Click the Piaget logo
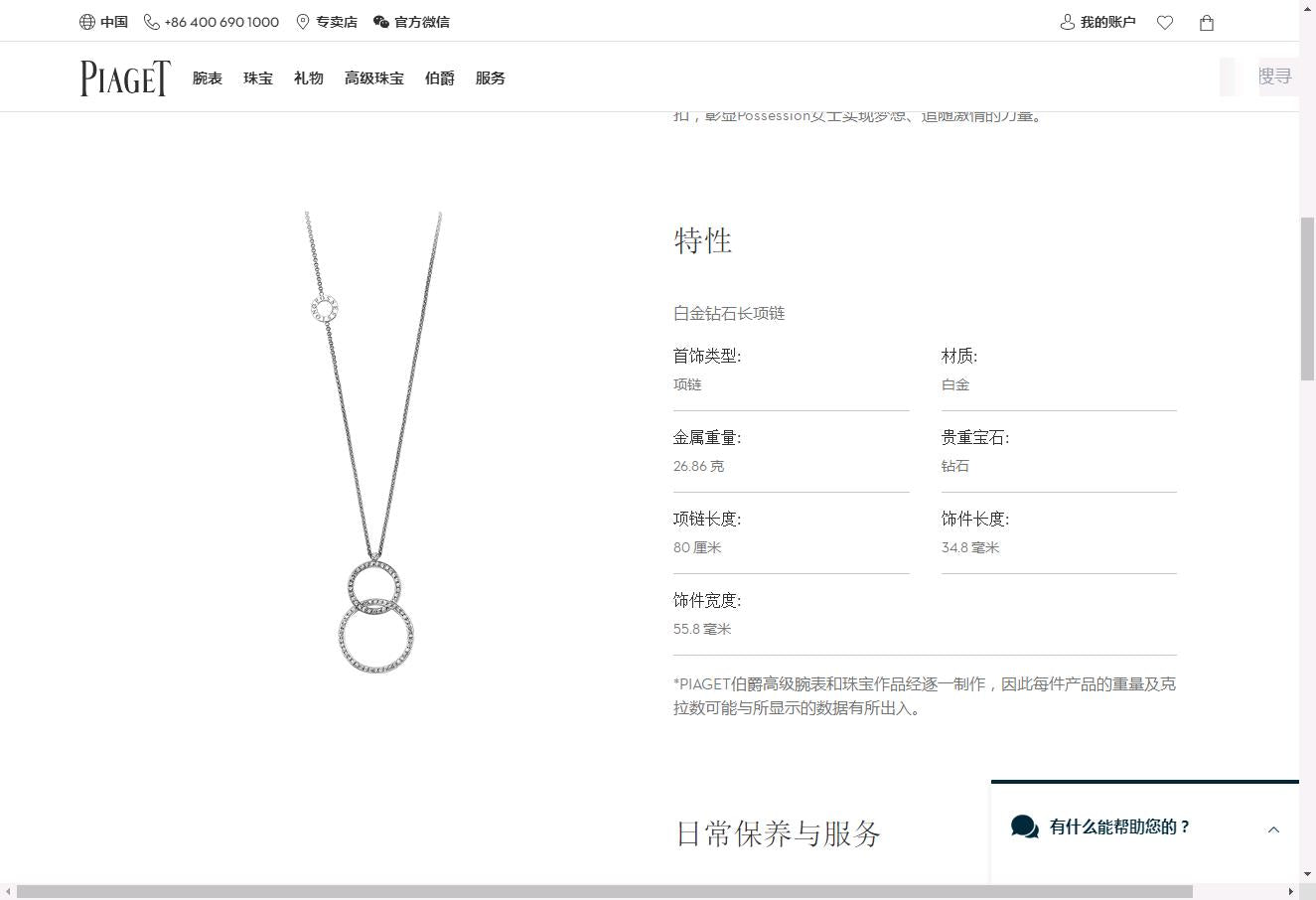 125,77
